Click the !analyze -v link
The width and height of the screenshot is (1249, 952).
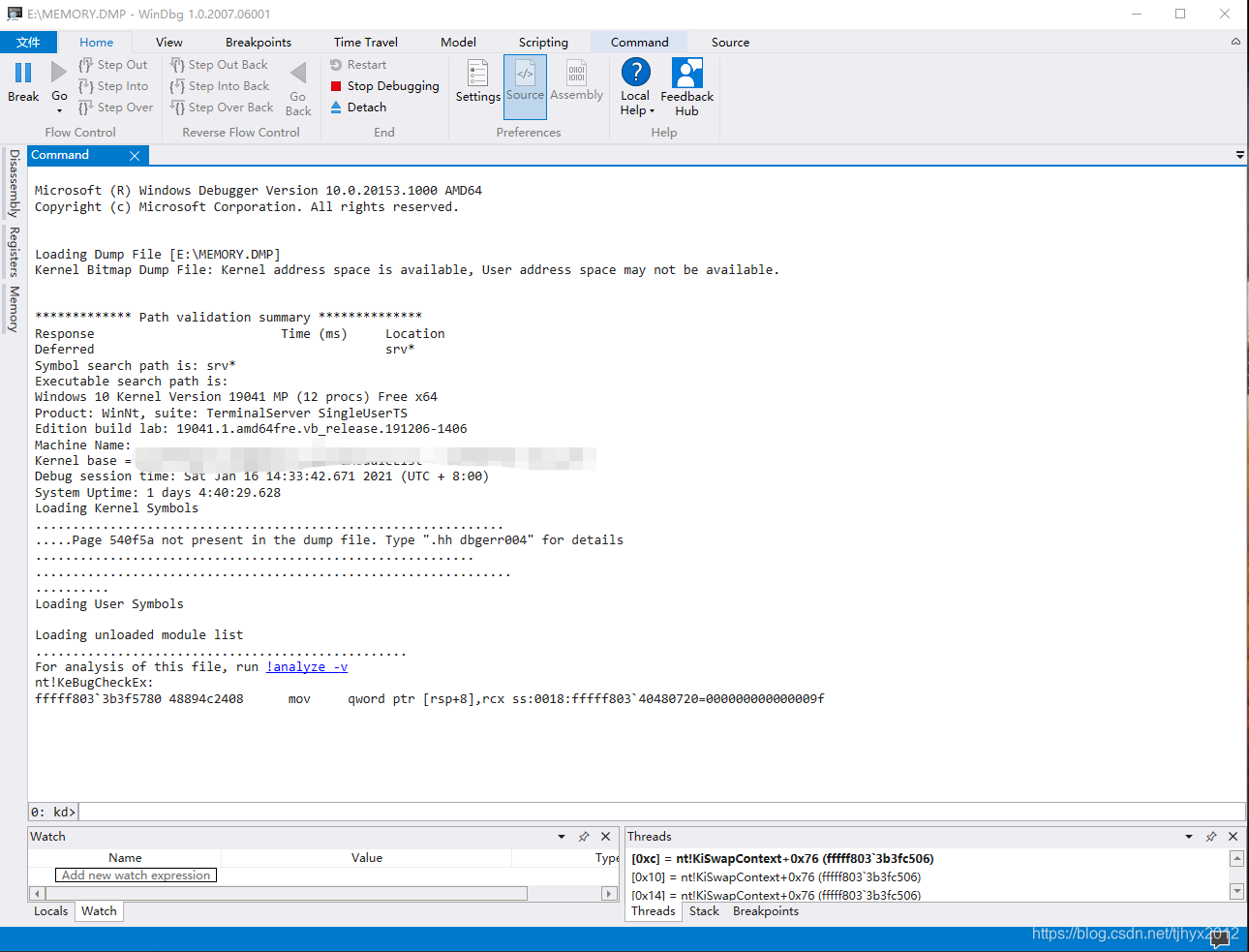tap(307, 667)
